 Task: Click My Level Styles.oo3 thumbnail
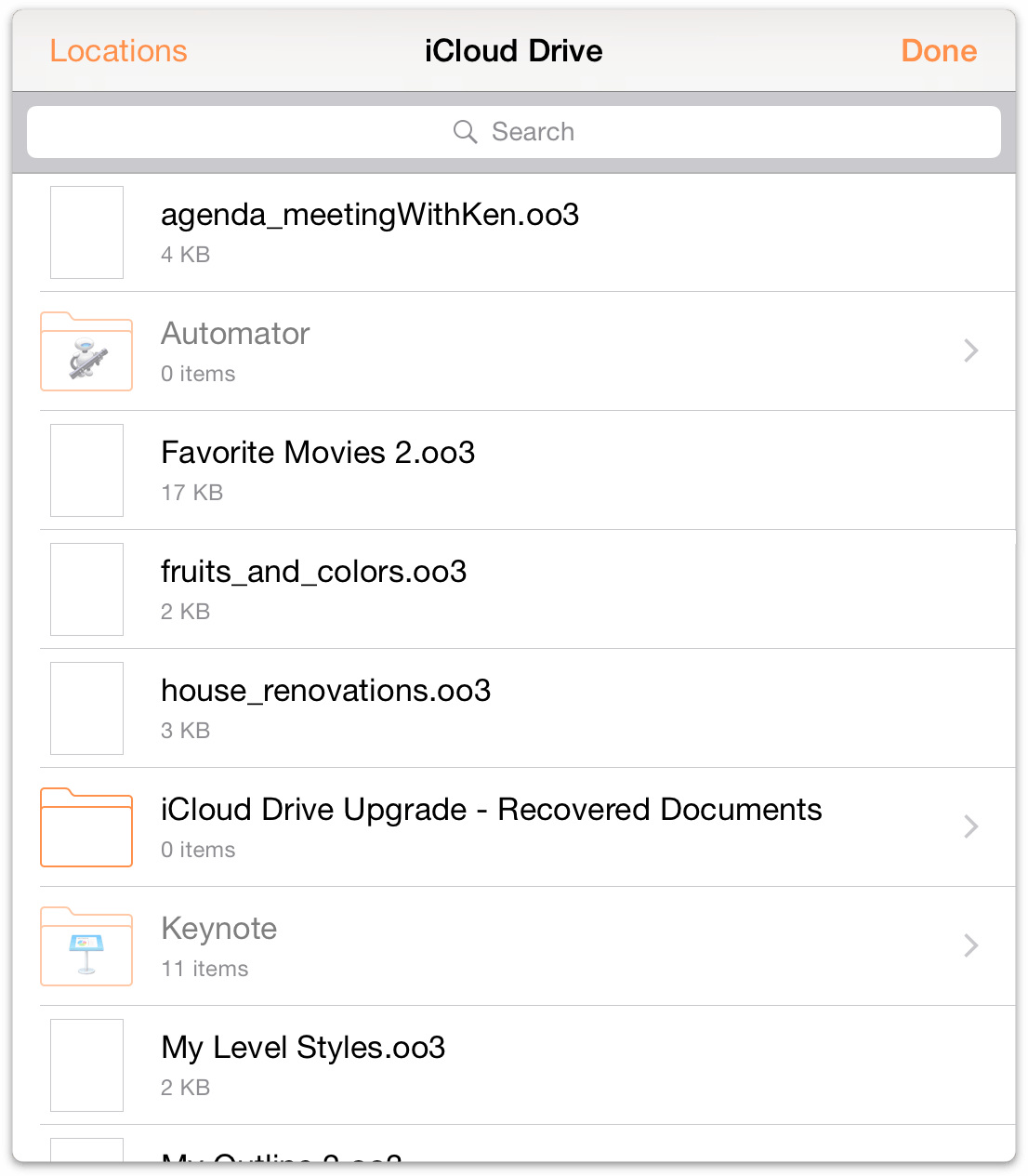point(86,1065)
